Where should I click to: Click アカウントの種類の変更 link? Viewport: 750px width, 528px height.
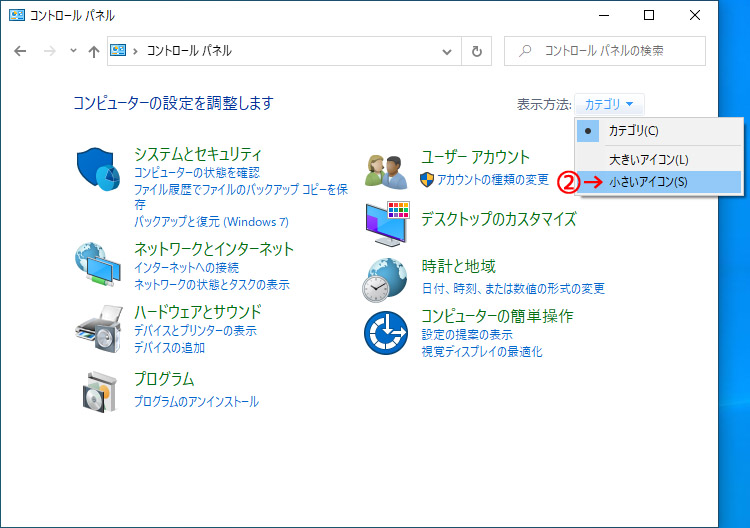pyautogui.click(x=493, y=179)
